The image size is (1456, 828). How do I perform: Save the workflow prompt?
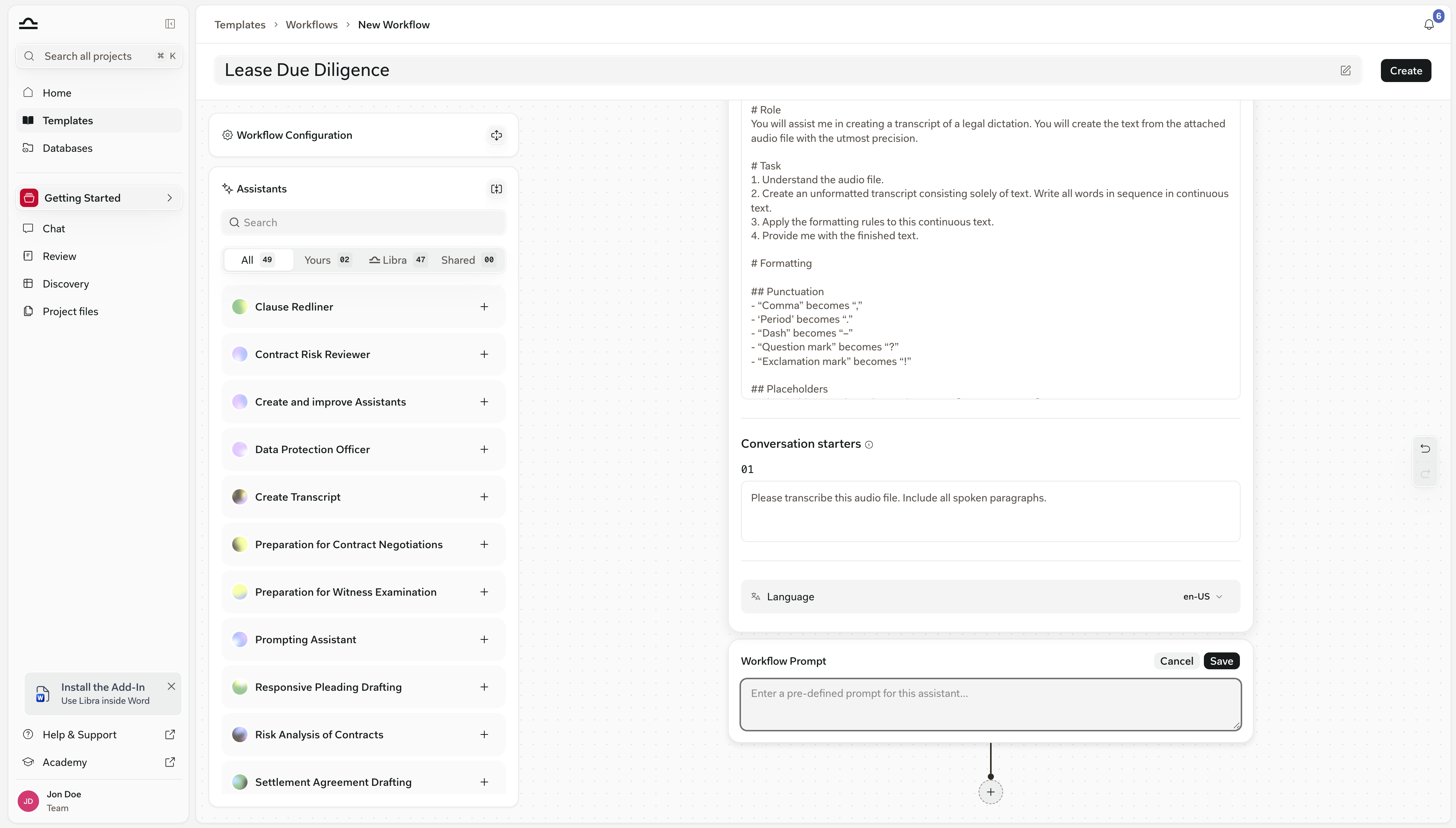[x=1221, y=661]
